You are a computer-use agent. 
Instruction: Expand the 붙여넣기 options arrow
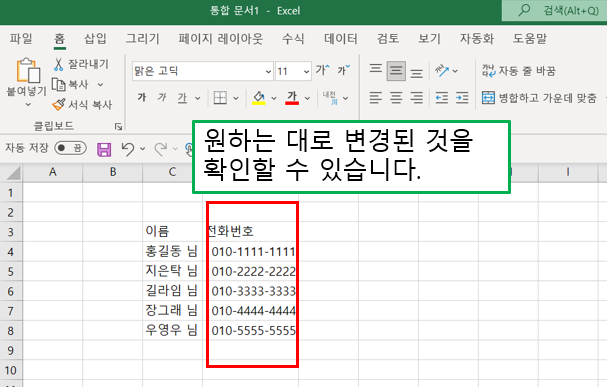click(28, 104)
